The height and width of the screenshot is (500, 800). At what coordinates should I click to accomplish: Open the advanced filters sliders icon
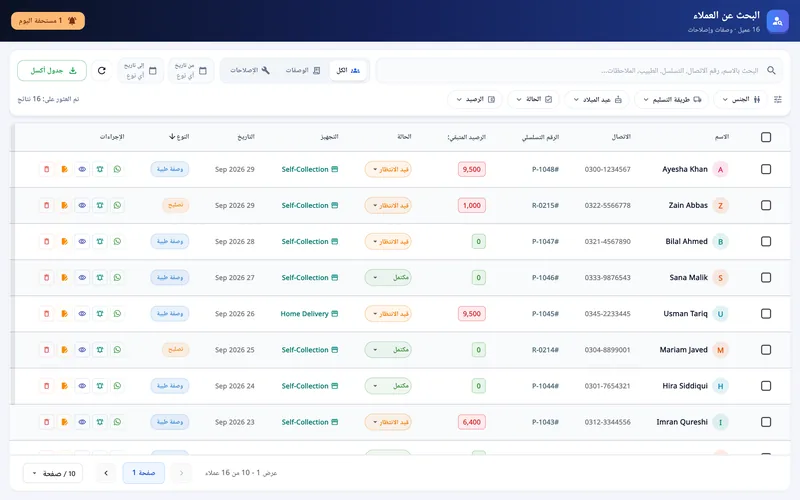pyautogui.click(x=778, y=99)
